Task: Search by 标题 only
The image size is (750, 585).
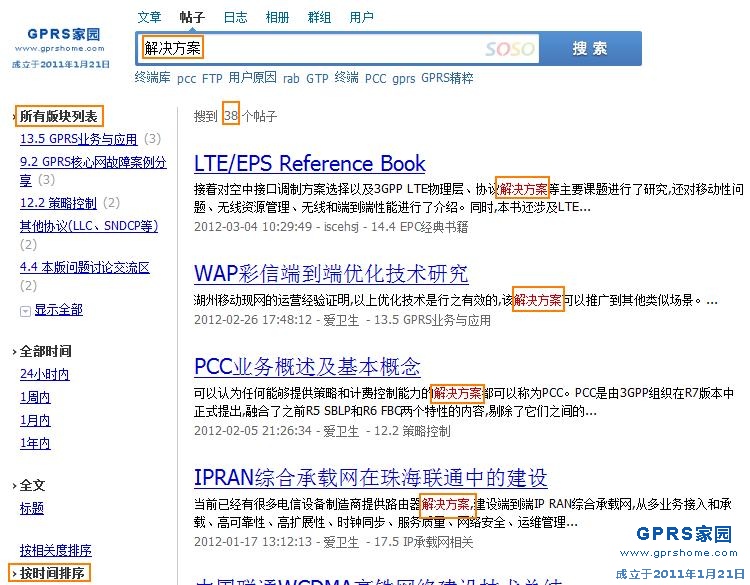Action: 32,508
